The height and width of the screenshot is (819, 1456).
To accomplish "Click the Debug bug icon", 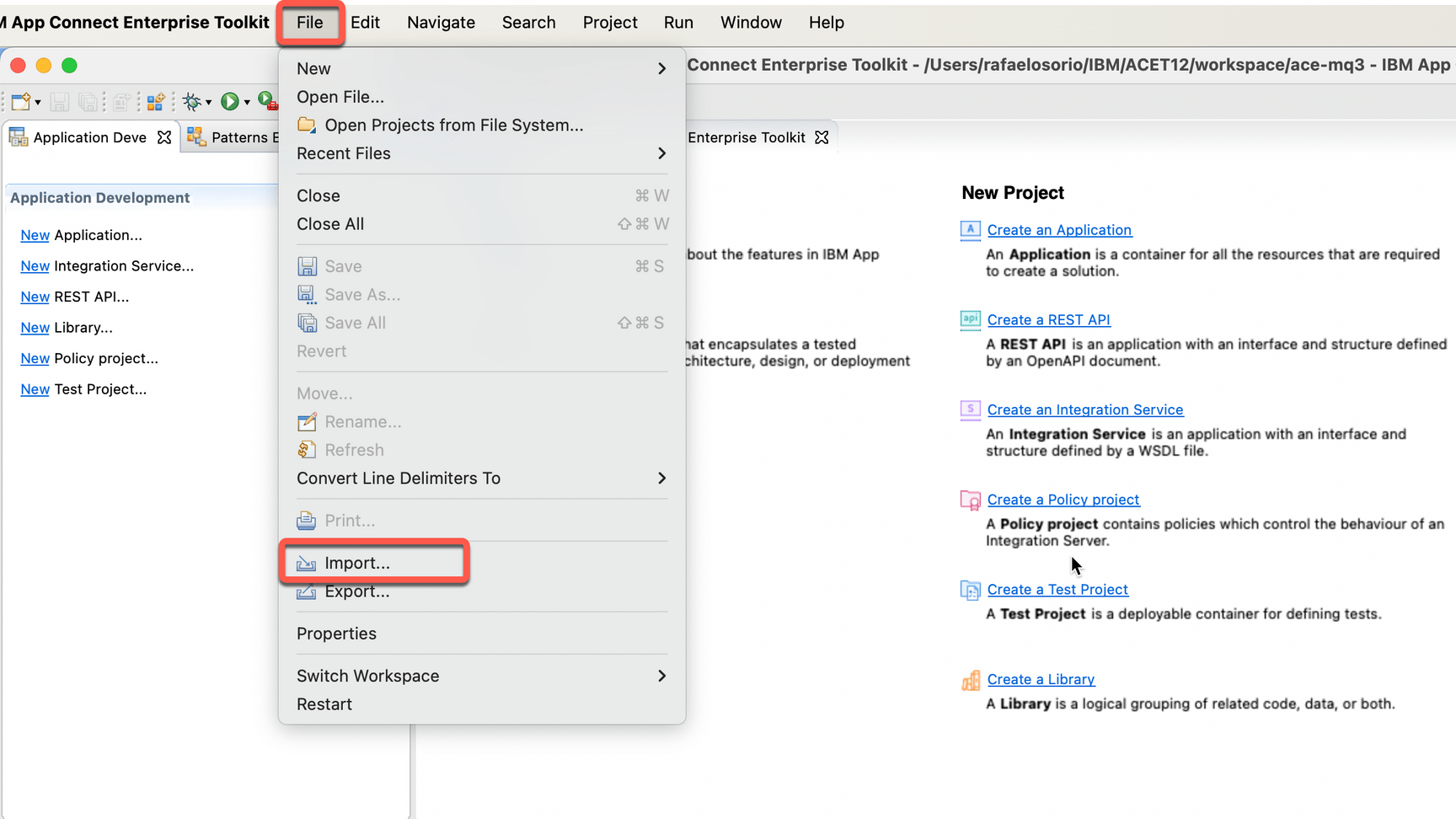I will [192, 102].
